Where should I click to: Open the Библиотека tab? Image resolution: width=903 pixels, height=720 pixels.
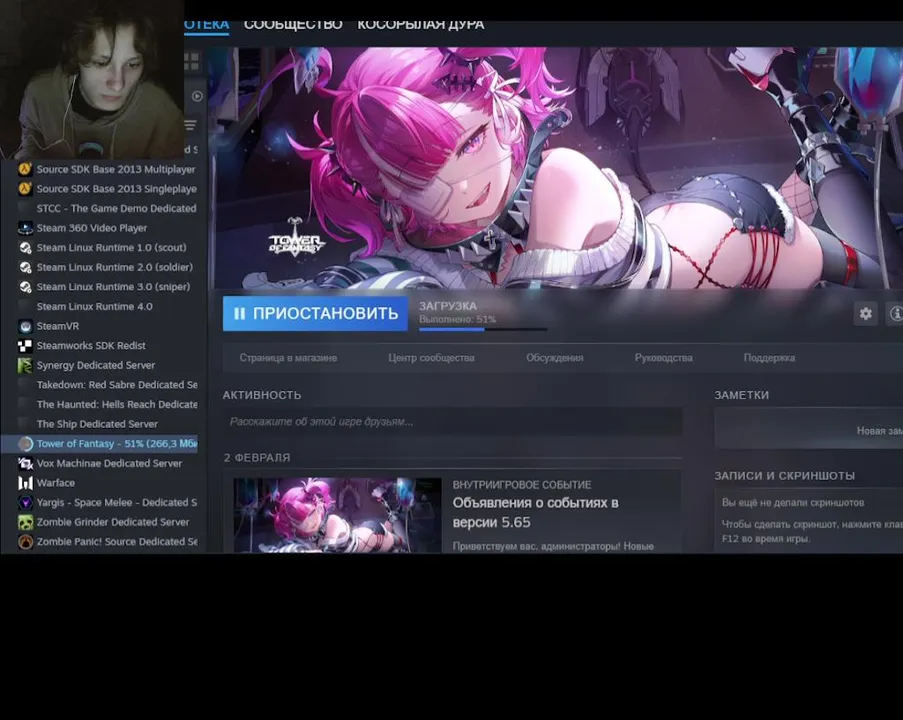point(207,25)
